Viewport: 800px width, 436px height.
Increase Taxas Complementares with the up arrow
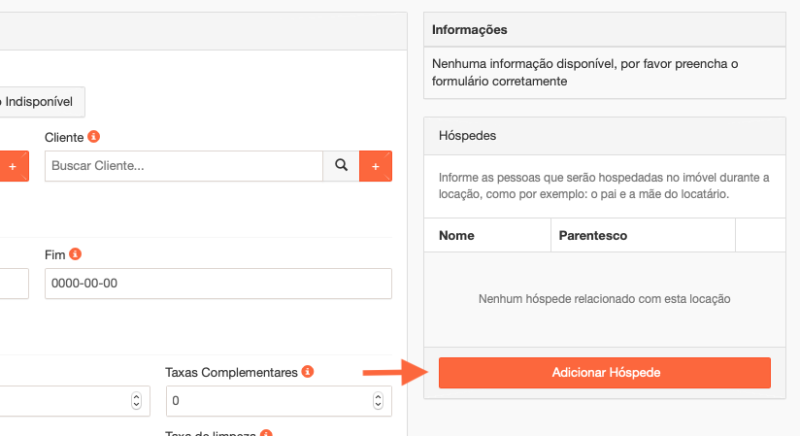(377, 397)
